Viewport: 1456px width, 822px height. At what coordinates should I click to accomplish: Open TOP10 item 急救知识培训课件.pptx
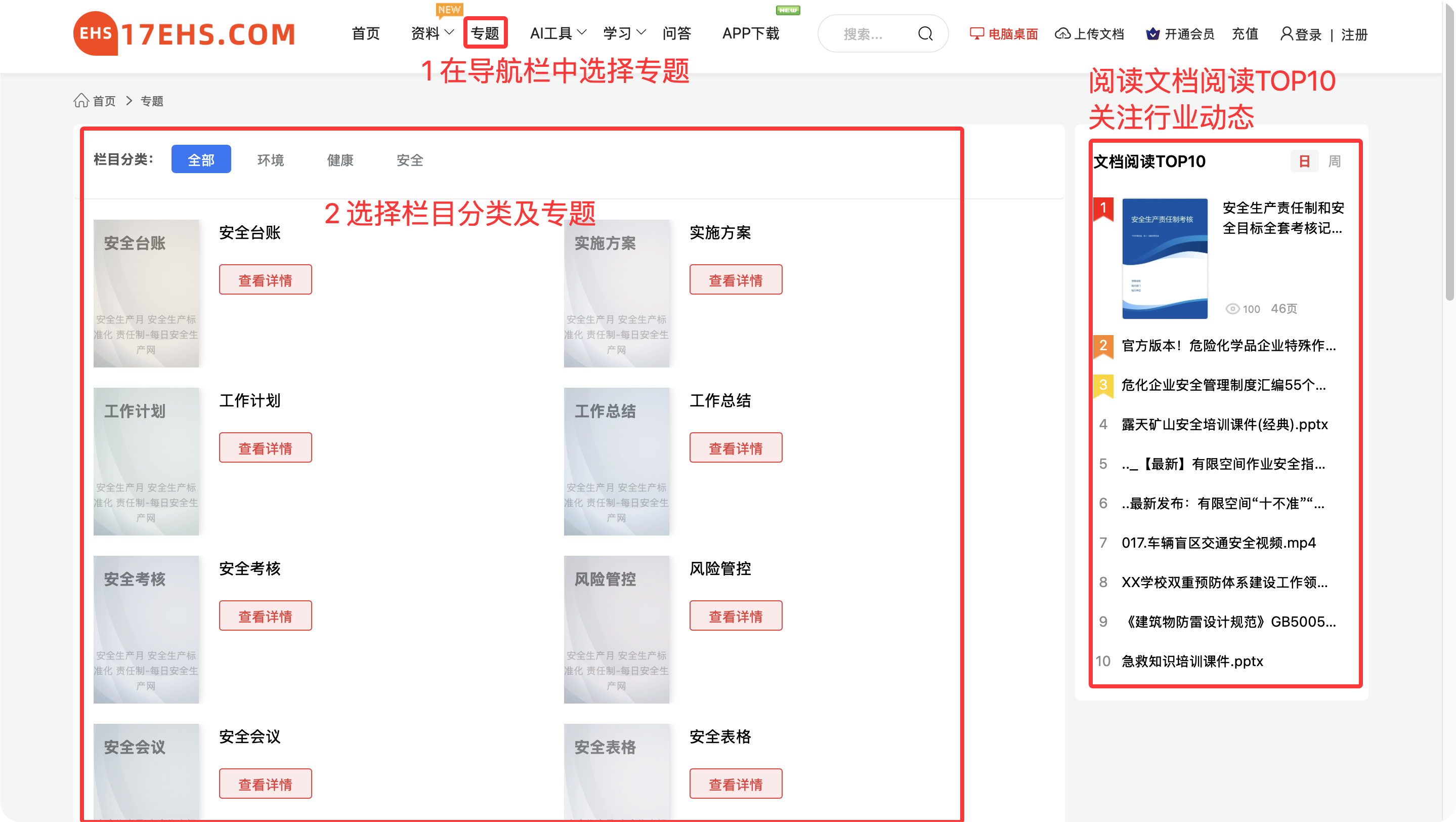[1192, 662]
